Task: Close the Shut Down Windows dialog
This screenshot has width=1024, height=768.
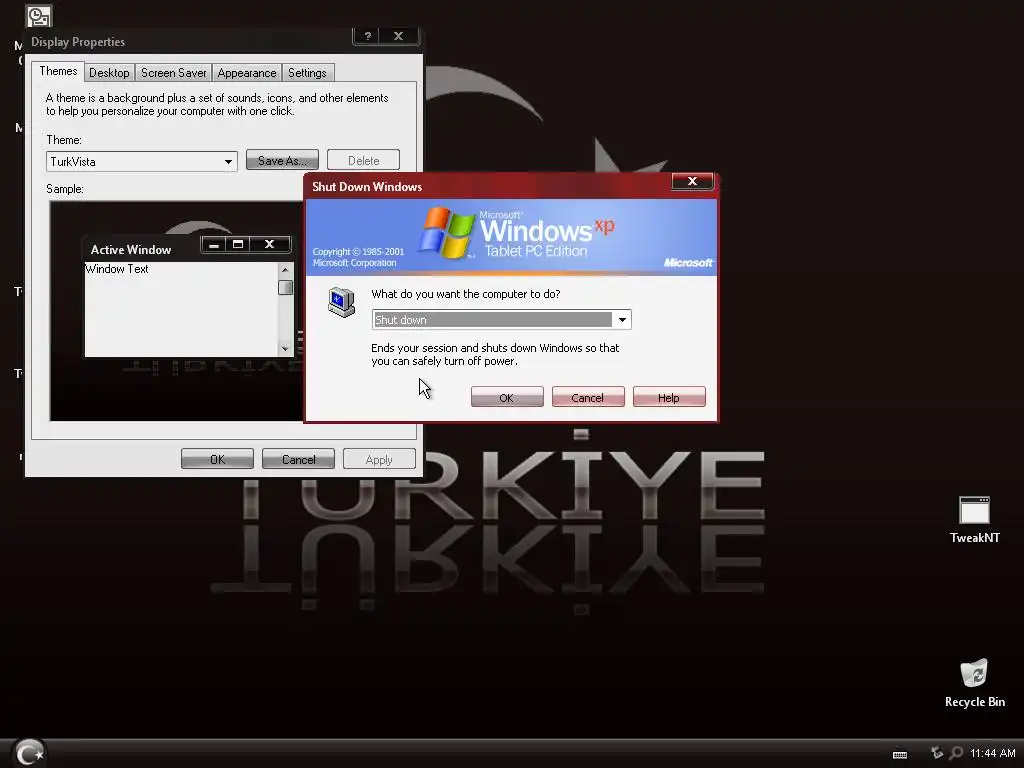Action: [x=692, y=181]
